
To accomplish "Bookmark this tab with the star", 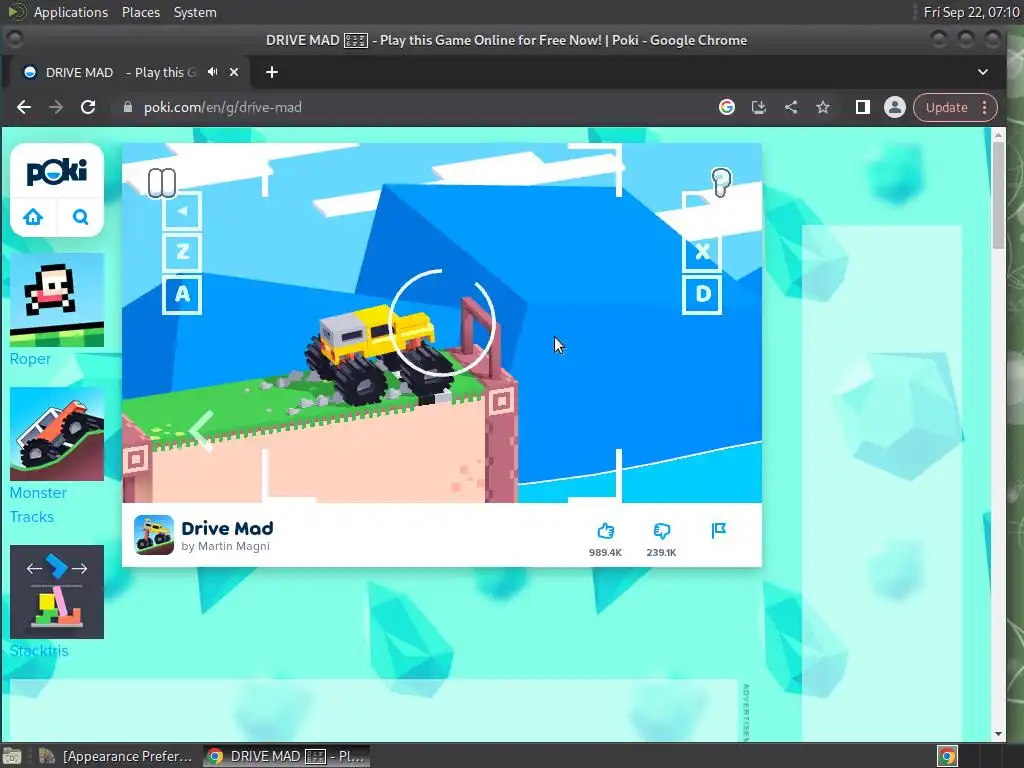I will coord(823,107).
